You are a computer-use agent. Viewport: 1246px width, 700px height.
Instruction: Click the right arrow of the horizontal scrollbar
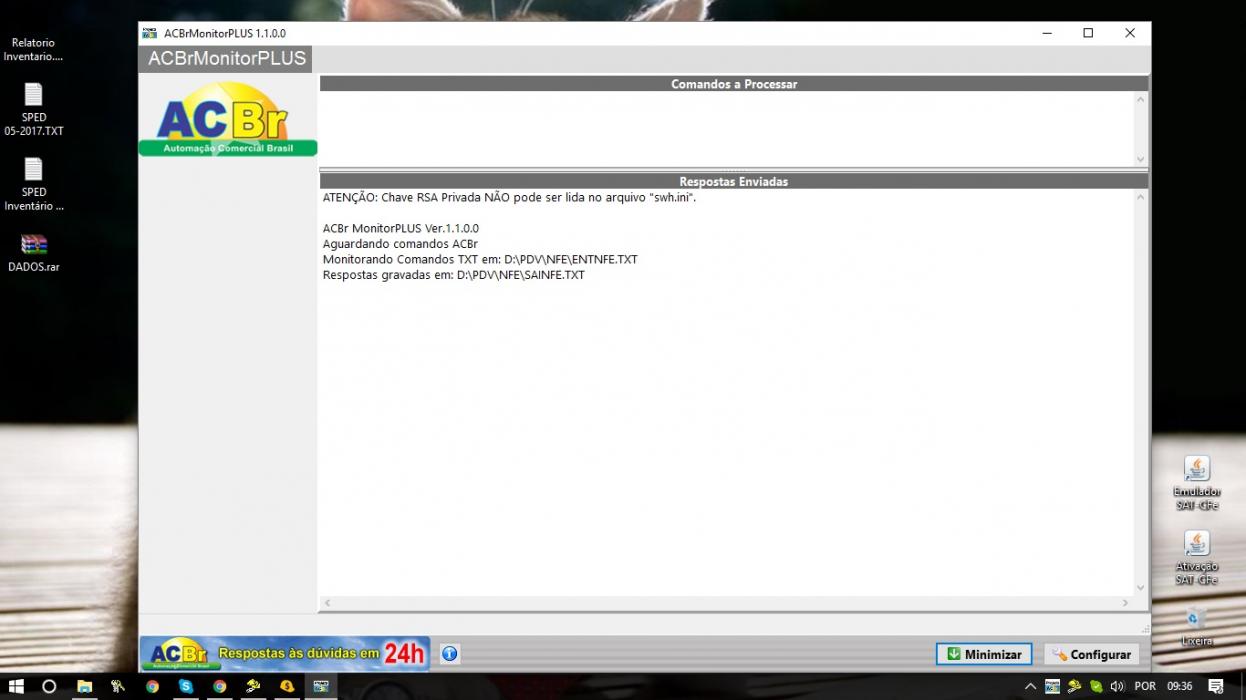coord(1126,603)
